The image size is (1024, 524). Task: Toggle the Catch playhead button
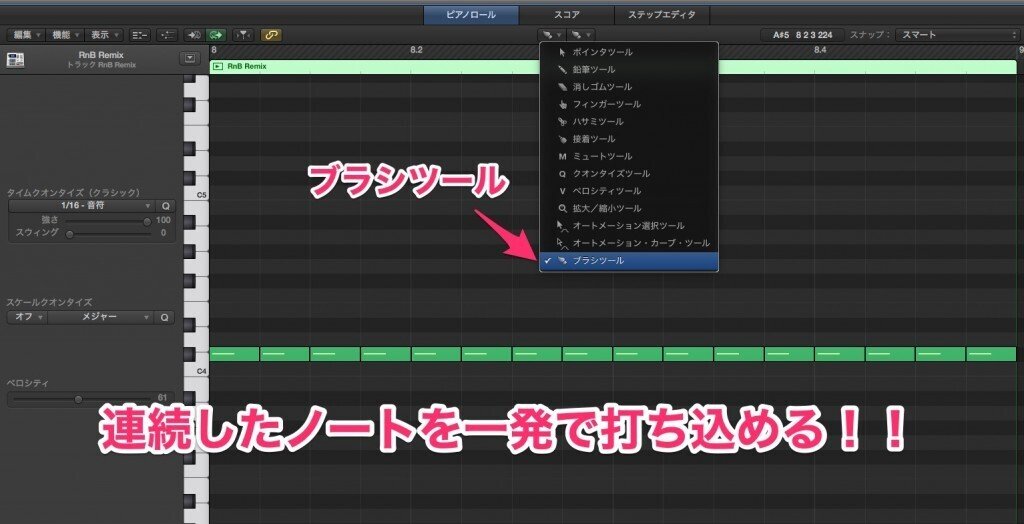243,35
